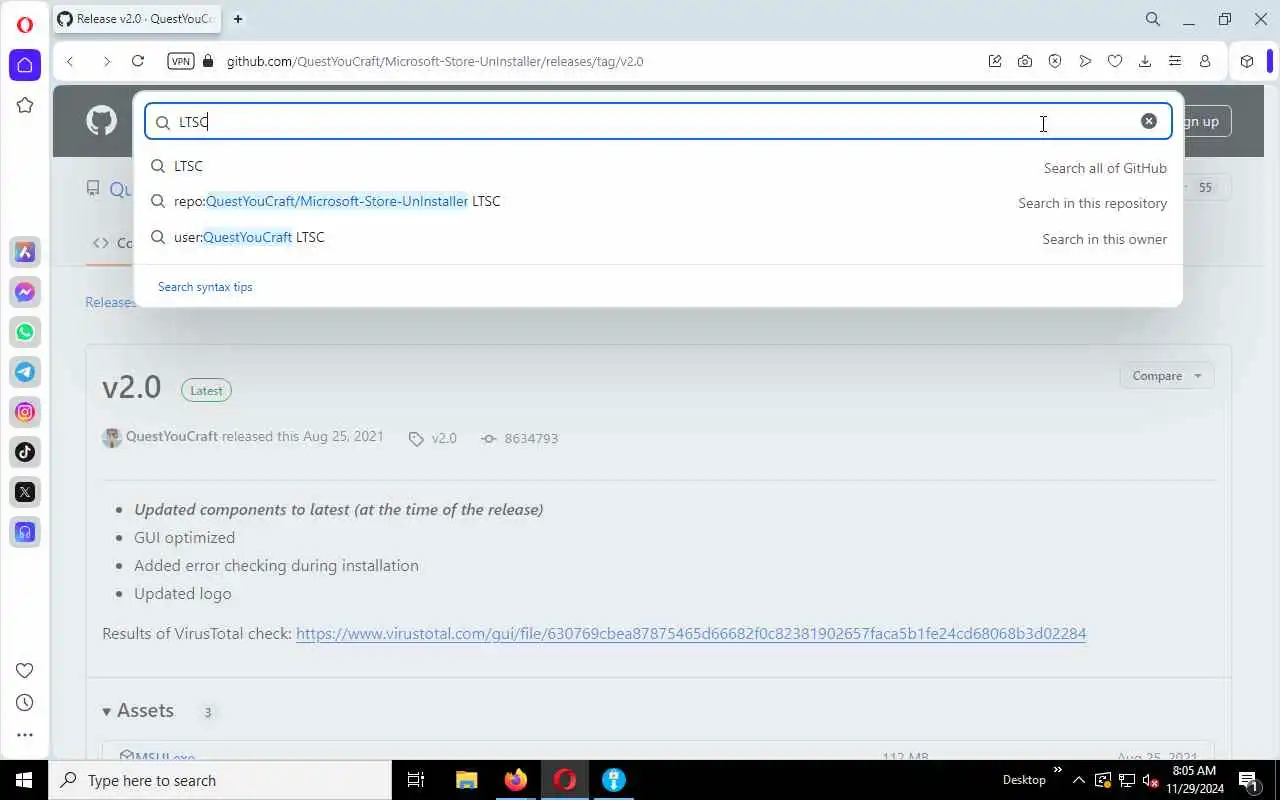
Task: Add page to bookmarks heart icon
Action: pos(1115,61)
